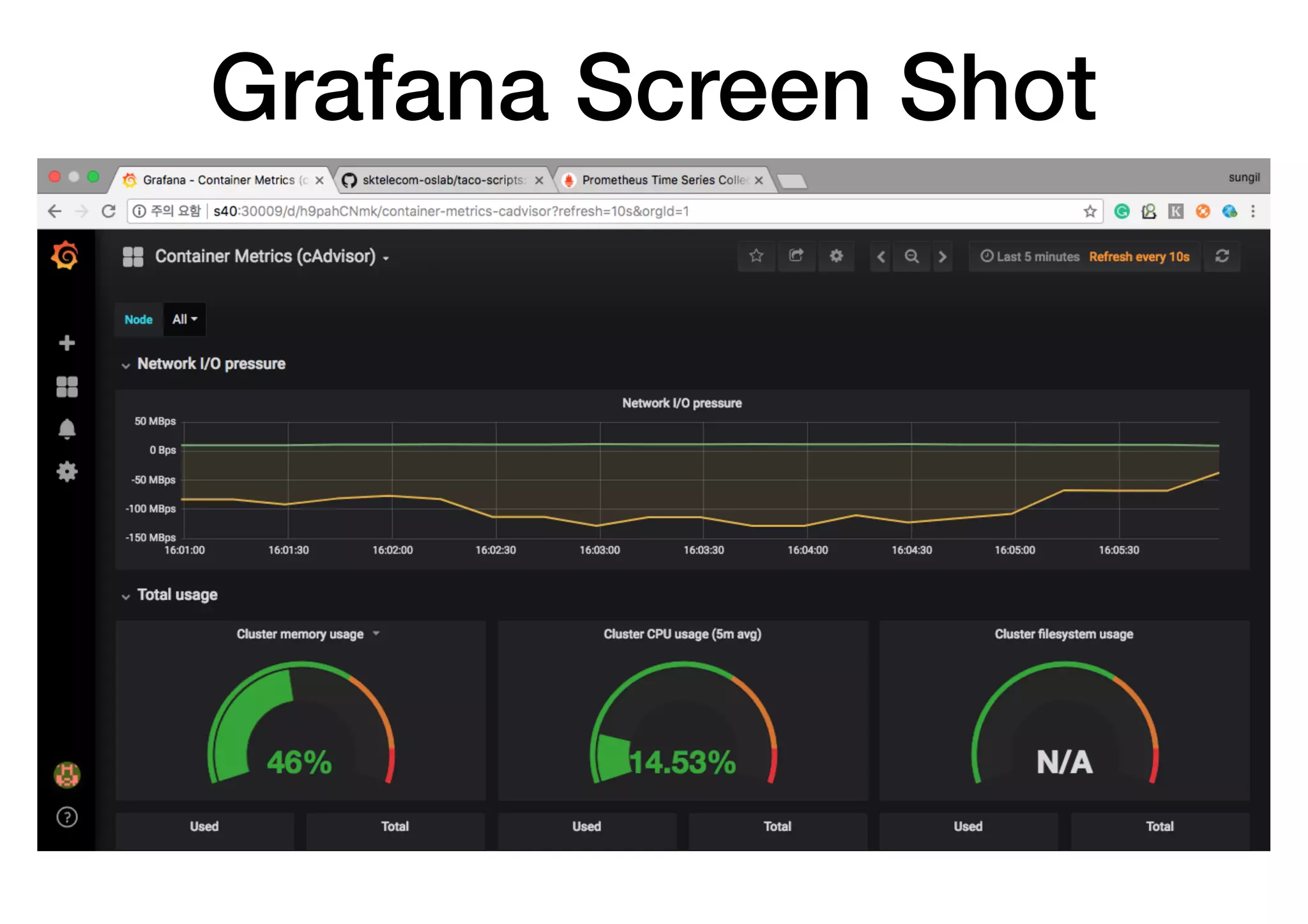Open the Create plus menu in sidebar
The width and height of the screenshot is (1308, 924).
coord(66,343)
